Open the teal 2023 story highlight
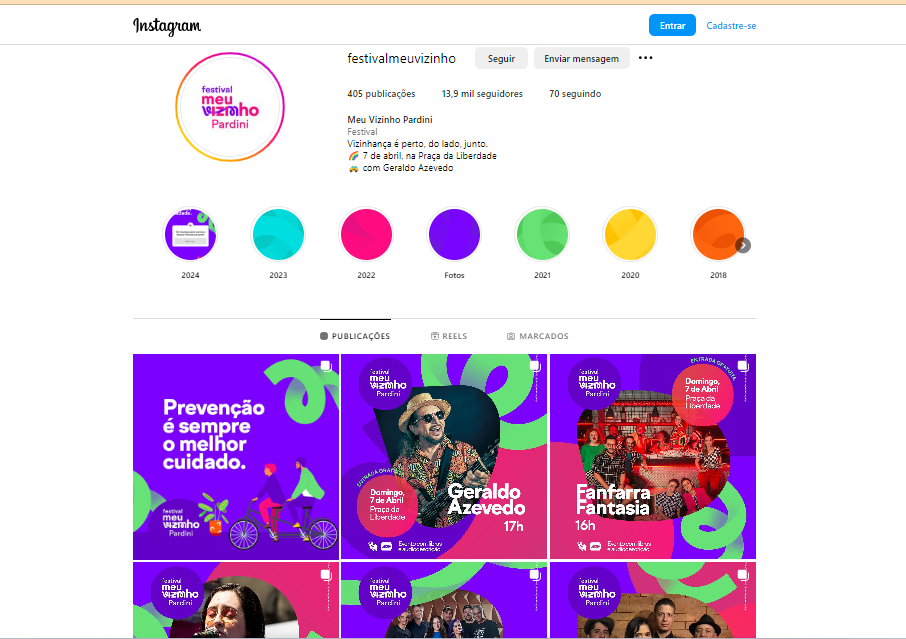The image size is (906, 639). tap(278, 235)
